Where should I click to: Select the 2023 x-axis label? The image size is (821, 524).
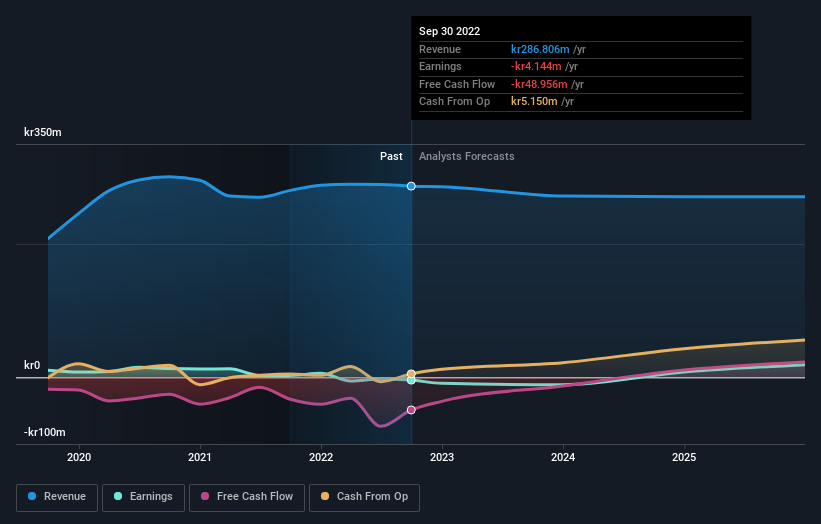[442, 458]
